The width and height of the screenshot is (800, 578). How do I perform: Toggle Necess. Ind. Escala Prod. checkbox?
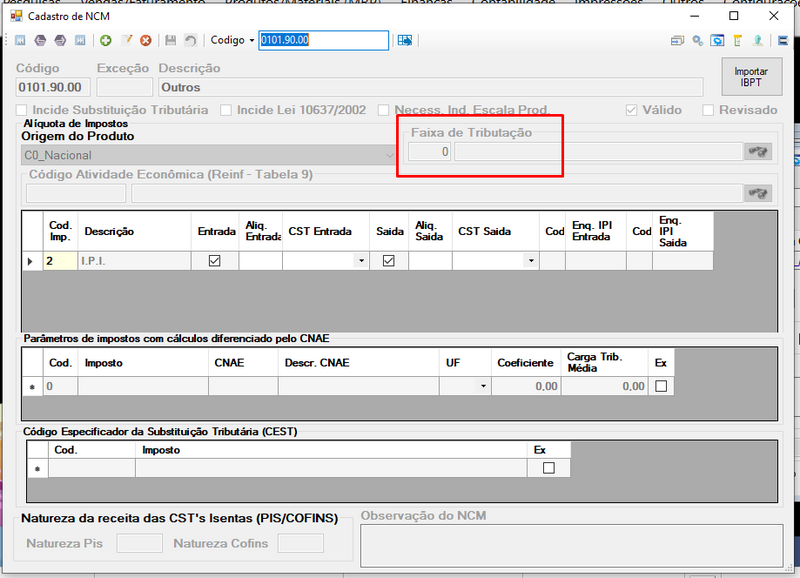point(384,110)
